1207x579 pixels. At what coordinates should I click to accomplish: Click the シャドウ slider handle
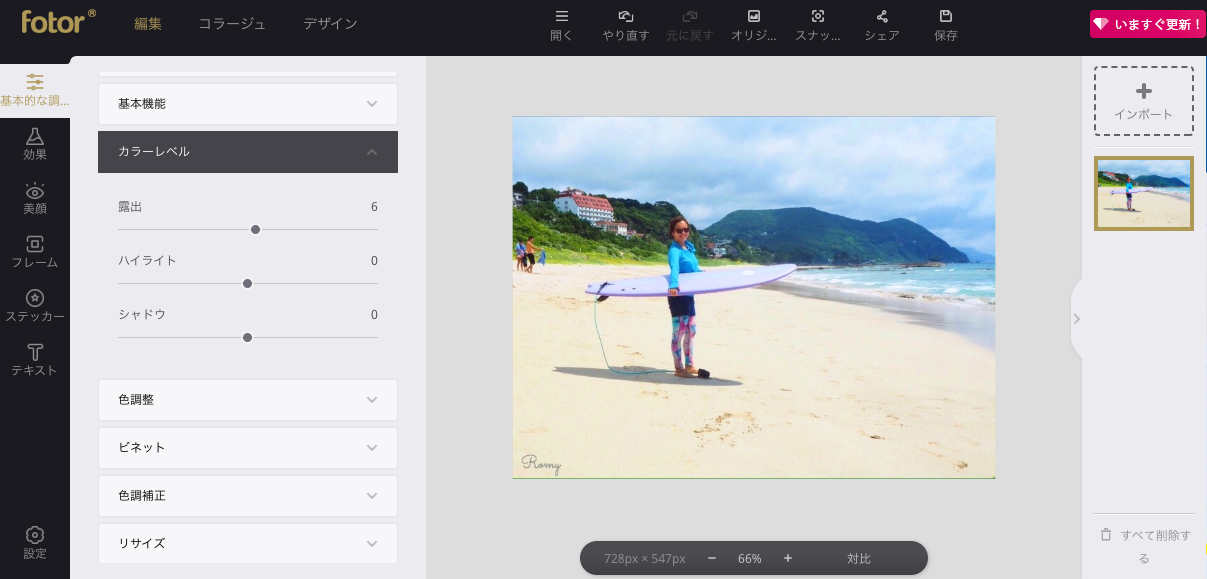(247, 337)
